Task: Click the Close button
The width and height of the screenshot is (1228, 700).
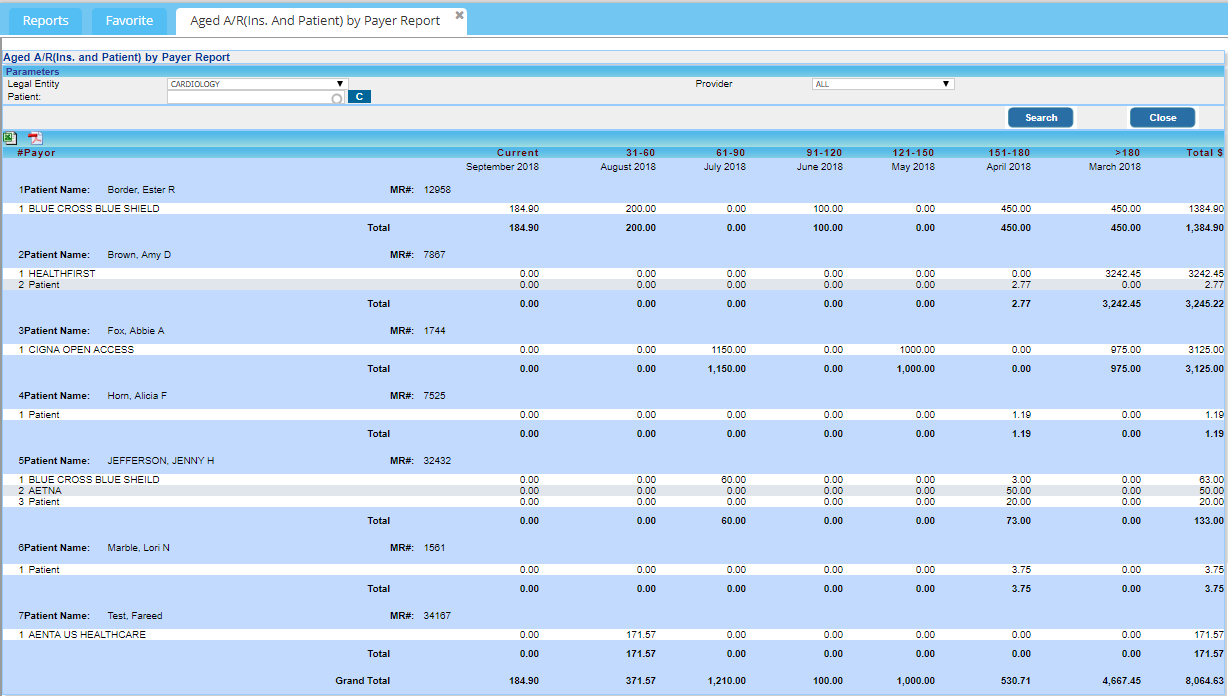Action: tap(1162, 118)
